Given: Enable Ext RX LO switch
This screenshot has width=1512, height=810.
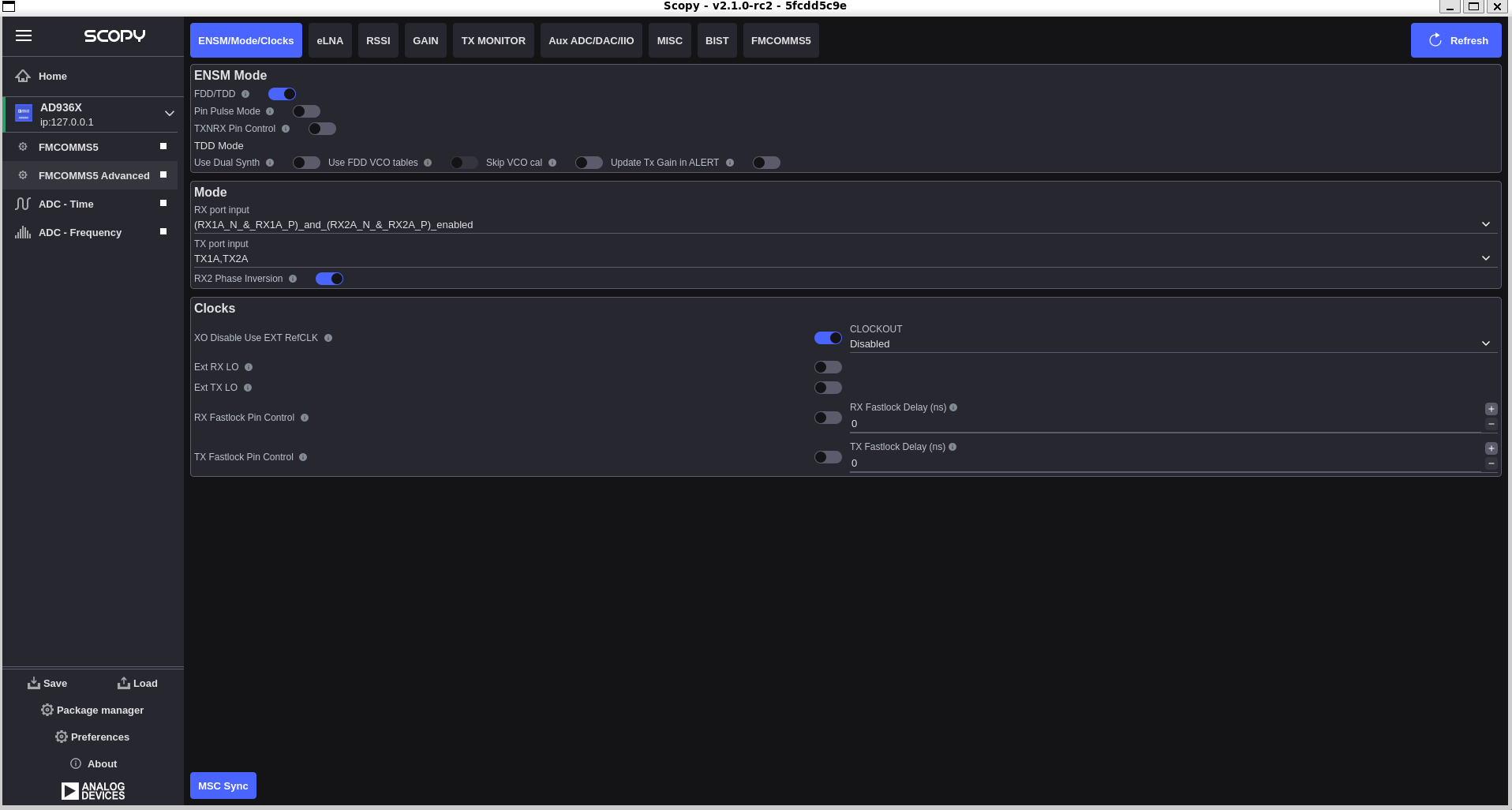Looking at the screenshot, I should 828,367.
